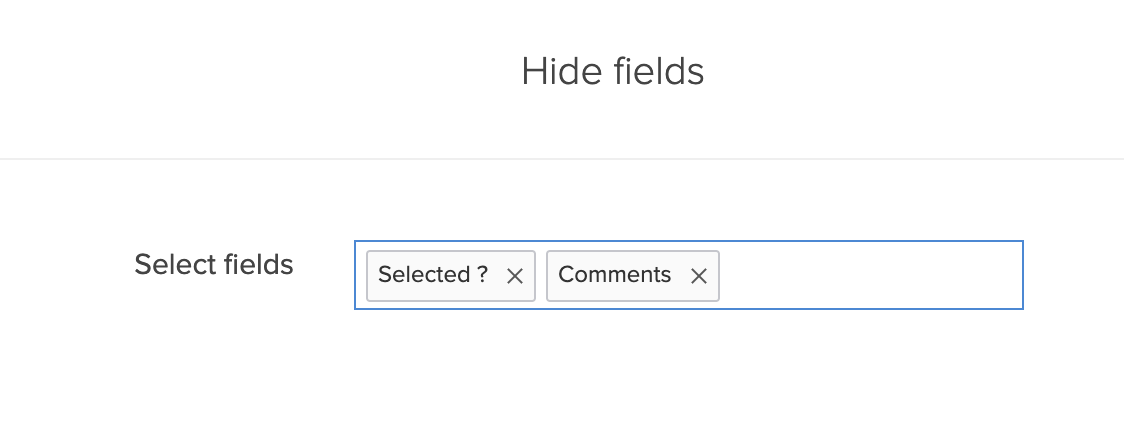Show available fields in the selector combo box

(x=868, y=275)
